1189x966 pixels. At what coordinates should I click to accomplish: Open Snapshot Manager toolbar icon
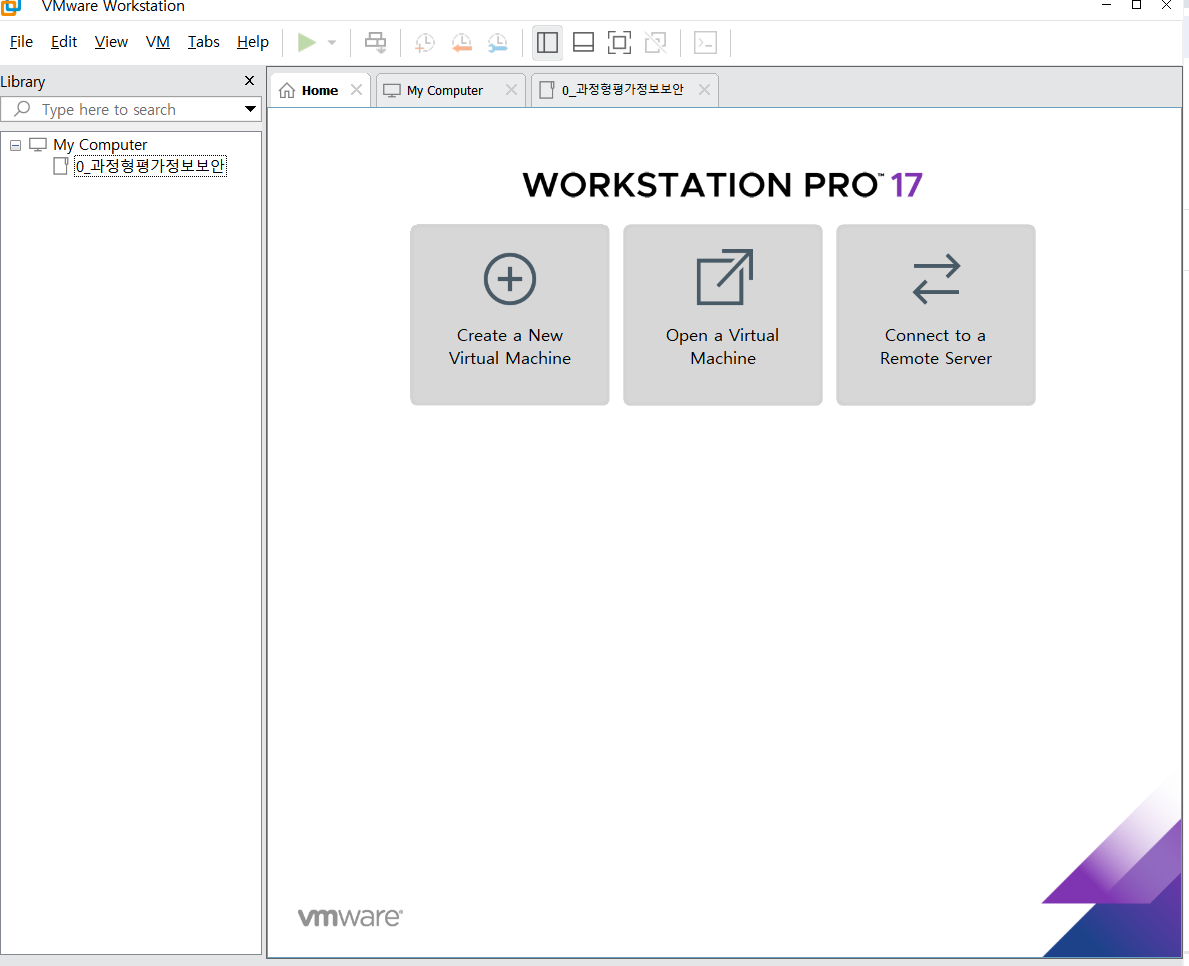(x=497, y=42)
